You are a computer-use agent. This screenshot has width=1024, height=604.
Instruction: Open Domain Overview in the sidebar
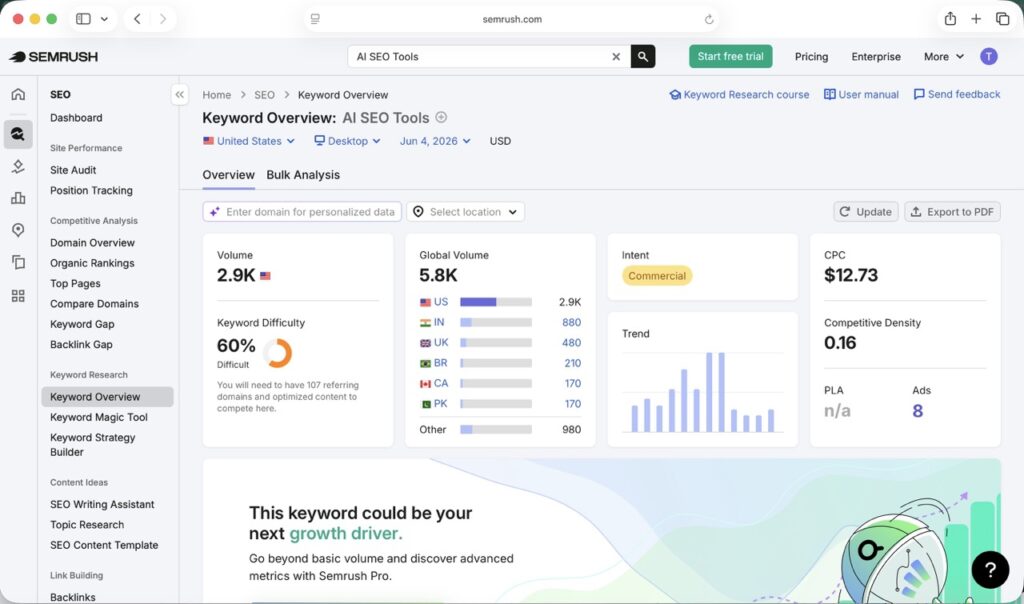click(x=92, y=243)
